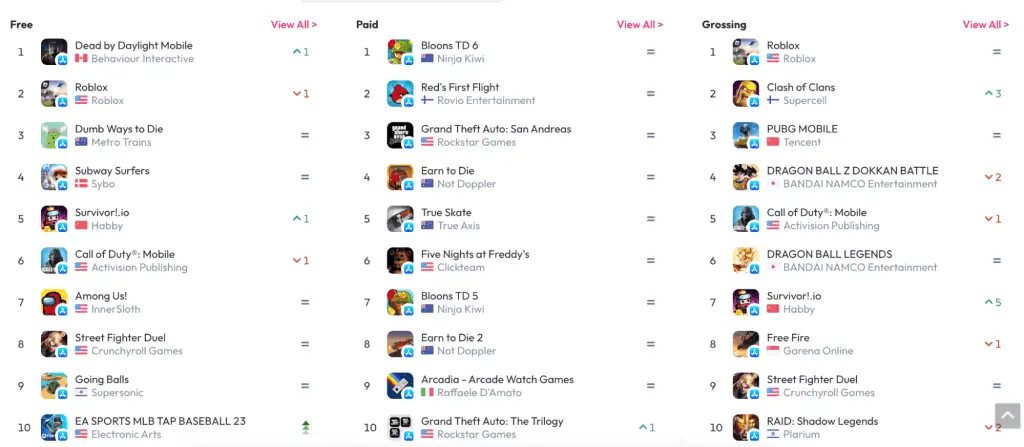Open the Dead by Daylight Mobile app icon
Viewport: 1024px width, 447px height.
54,52
